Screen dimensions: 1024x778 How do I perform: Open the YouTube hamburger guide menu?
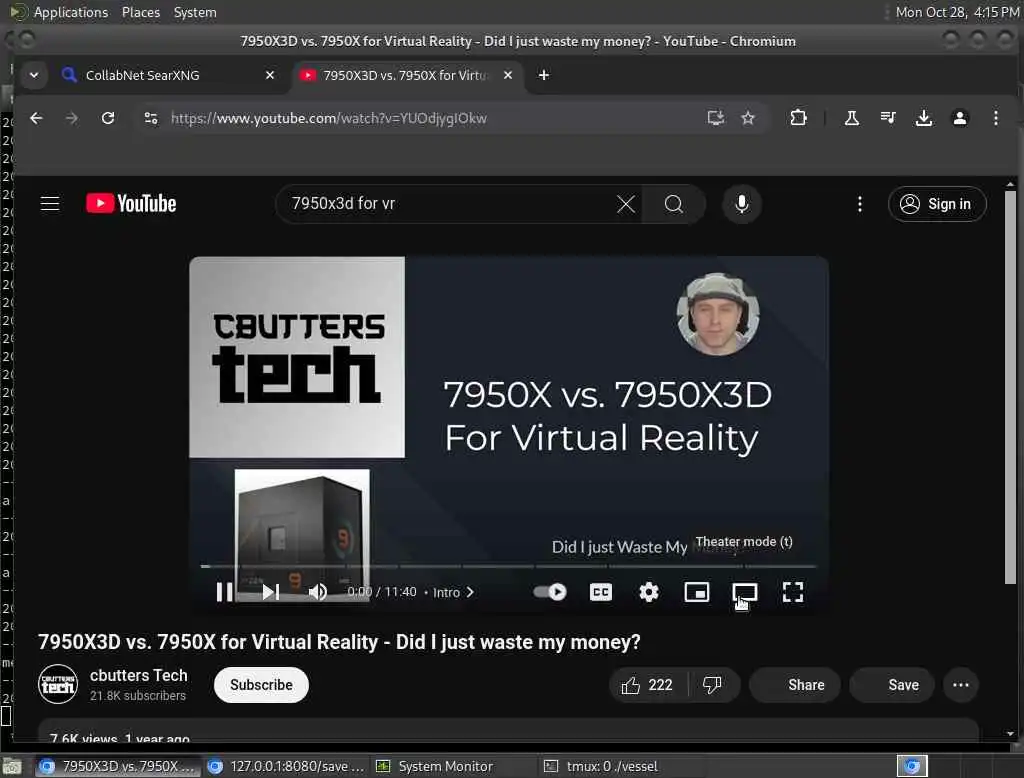[50, 204]
